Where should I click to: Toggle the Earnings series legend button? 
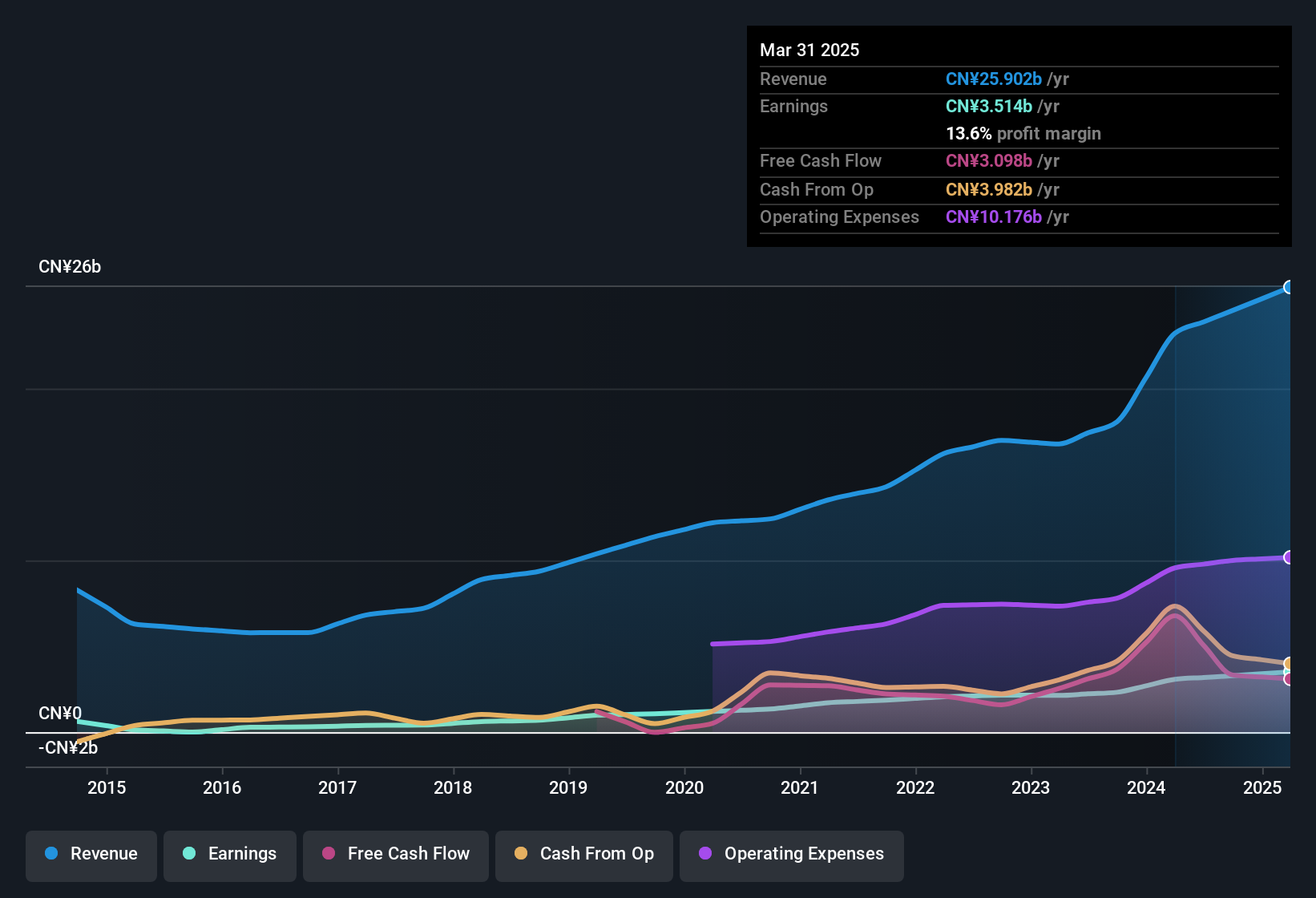[230, 854]
